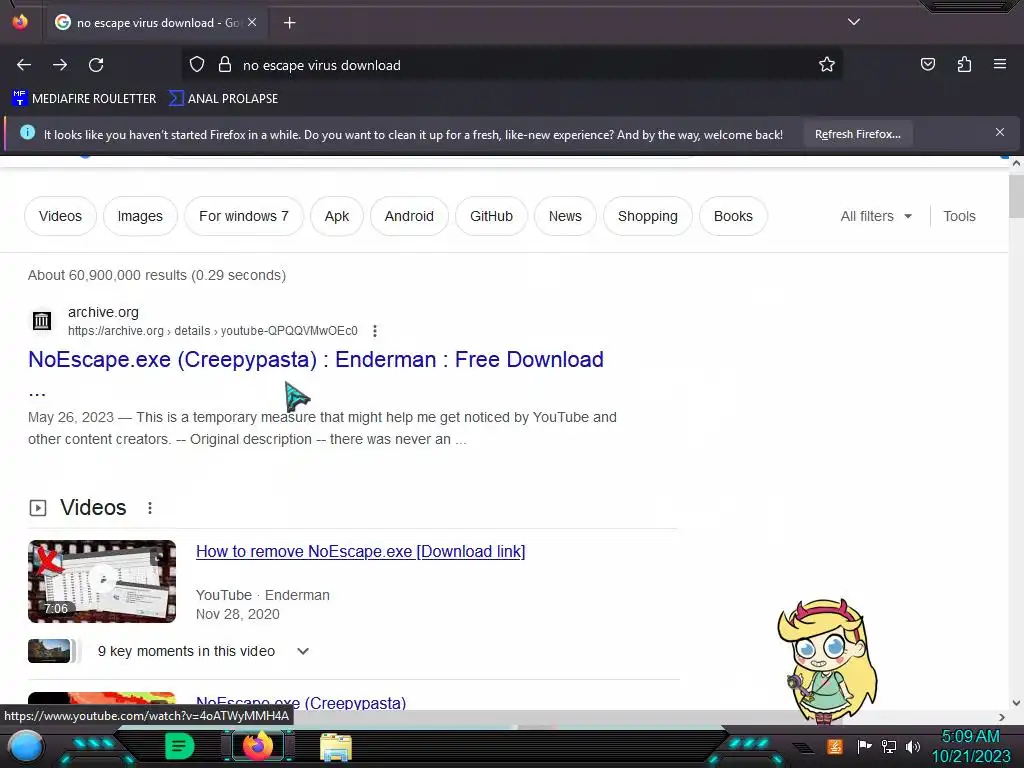Go forward to the next page
This screenshot has width=1024, height=768.
(60, 65)
